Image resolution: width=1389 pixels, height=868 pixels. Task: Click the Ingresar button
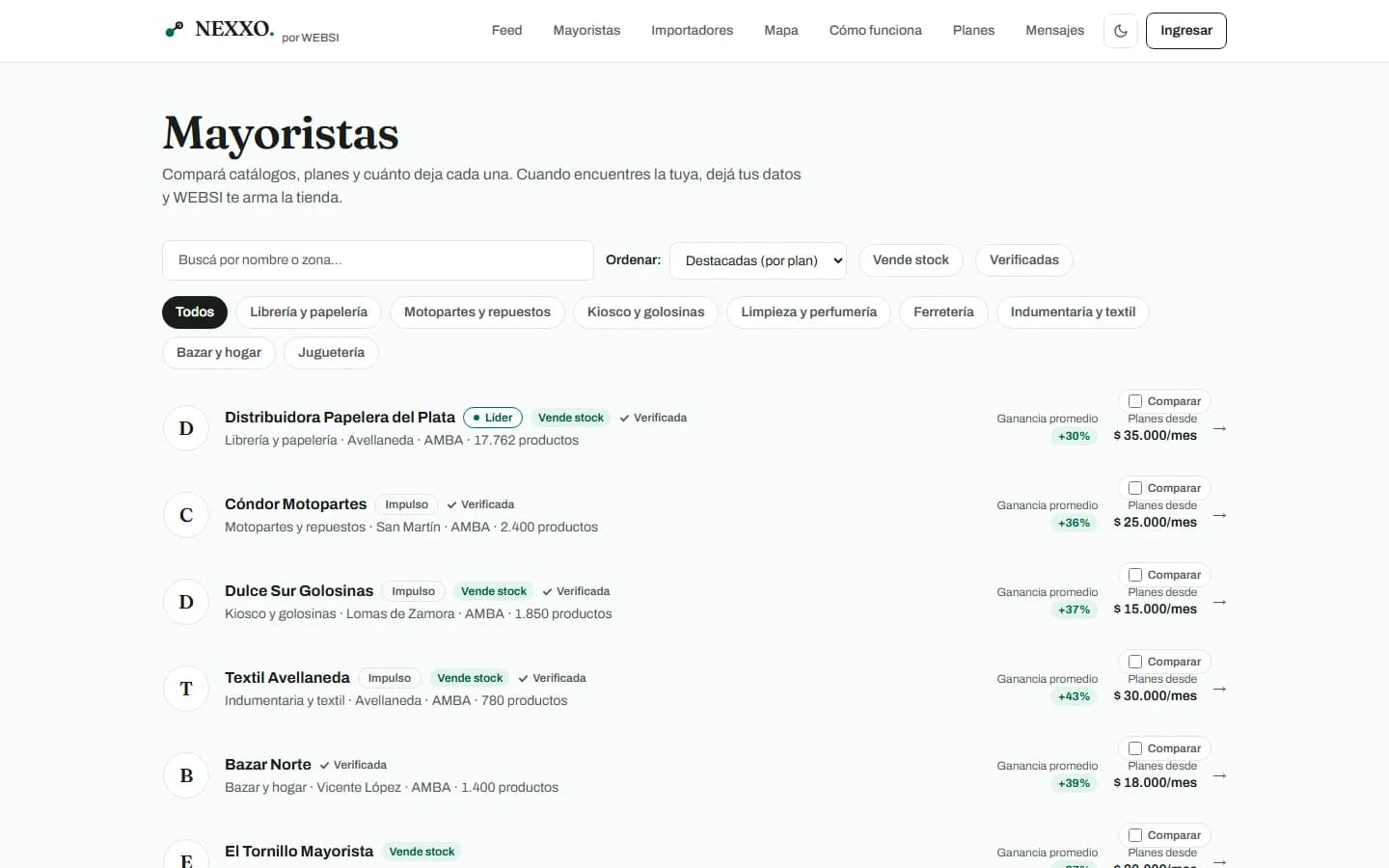(x=1186, y=31)
